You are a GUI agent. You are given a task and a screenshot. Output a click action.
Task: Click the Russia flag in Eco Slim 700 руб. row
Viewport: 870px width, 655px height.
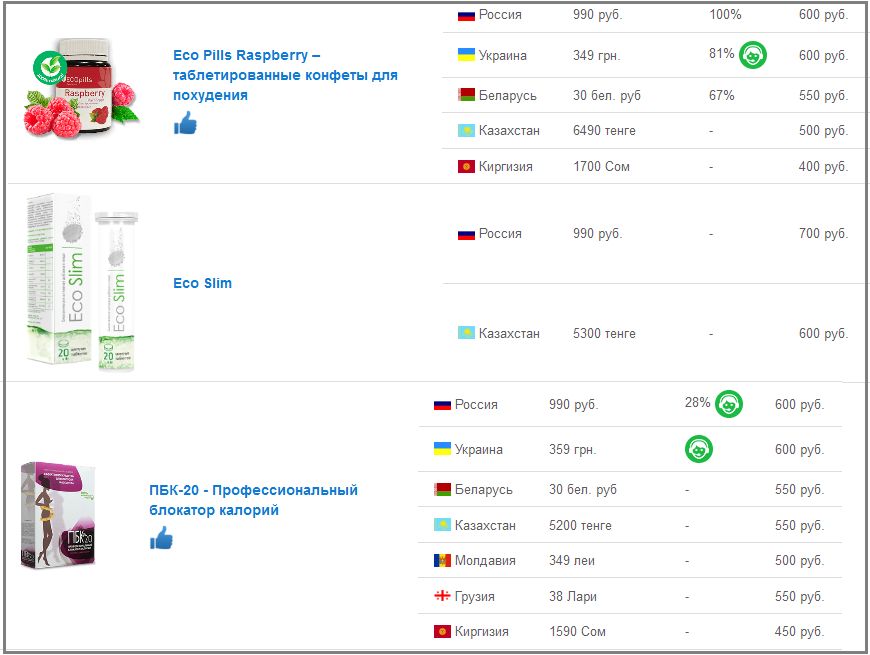pyautogui.click(x=466, y=234)
